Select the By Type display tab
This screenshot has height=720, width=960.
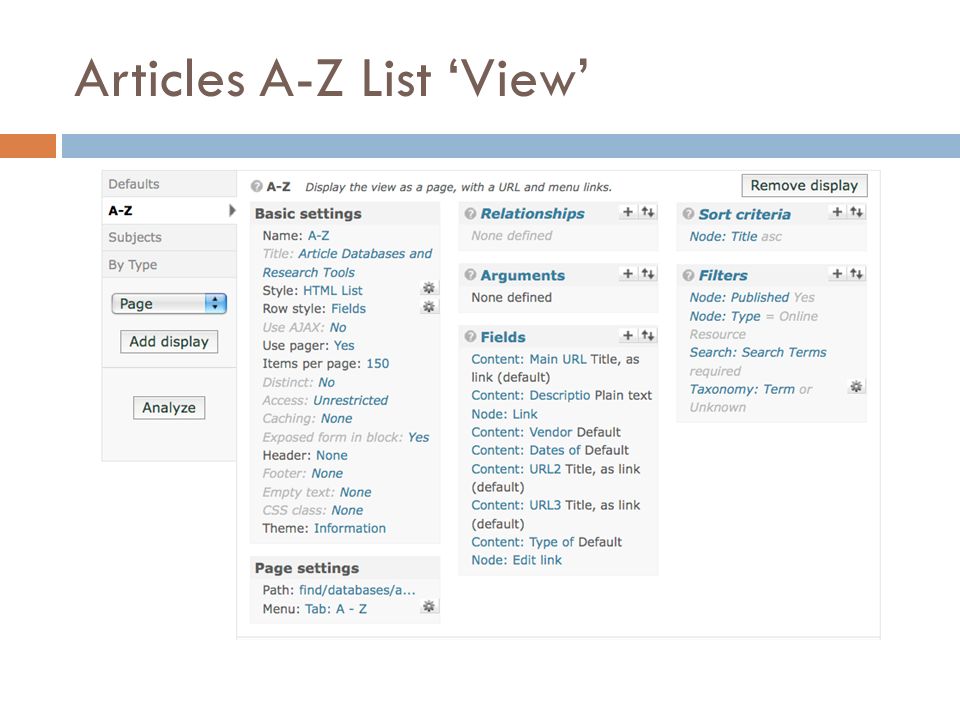(169, 264)
